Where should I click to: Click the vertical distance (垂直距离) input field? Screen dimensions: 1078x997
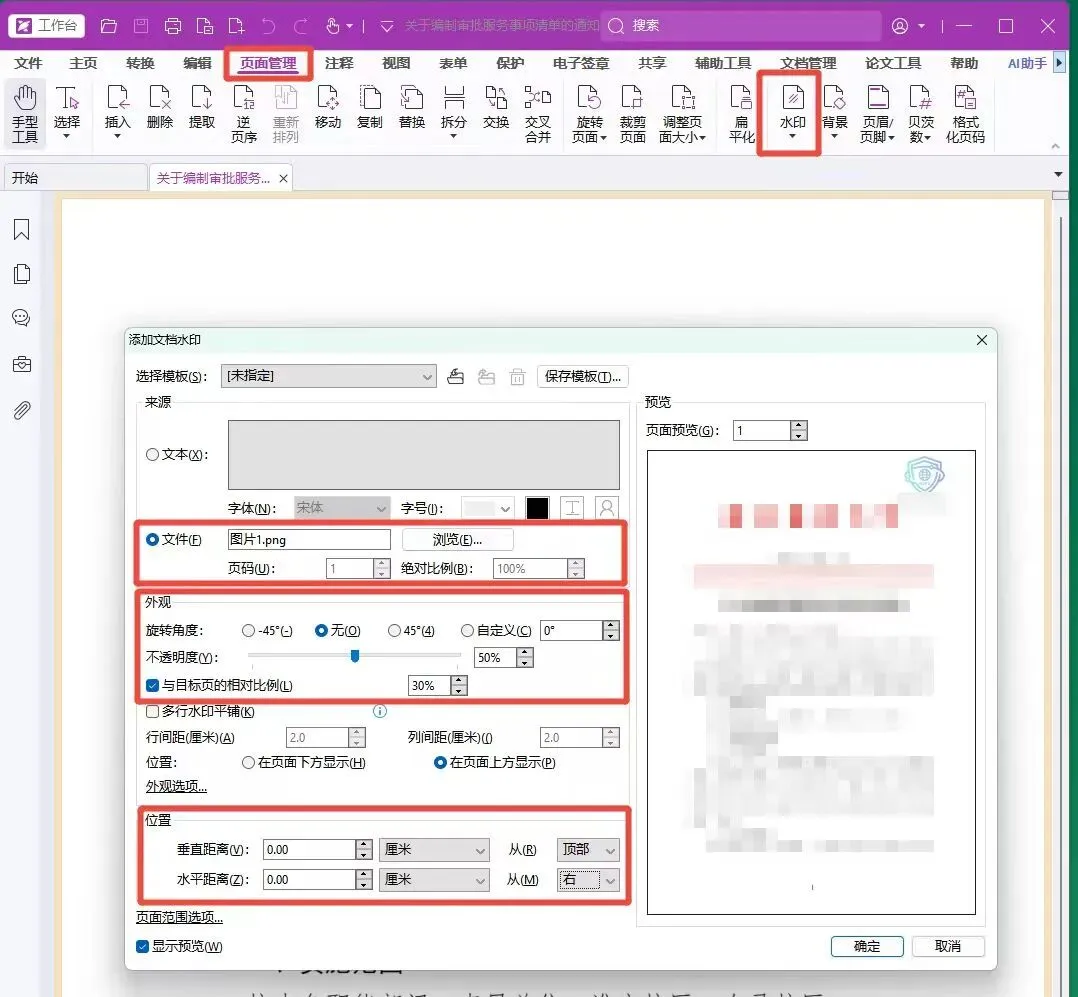[309, 850]
